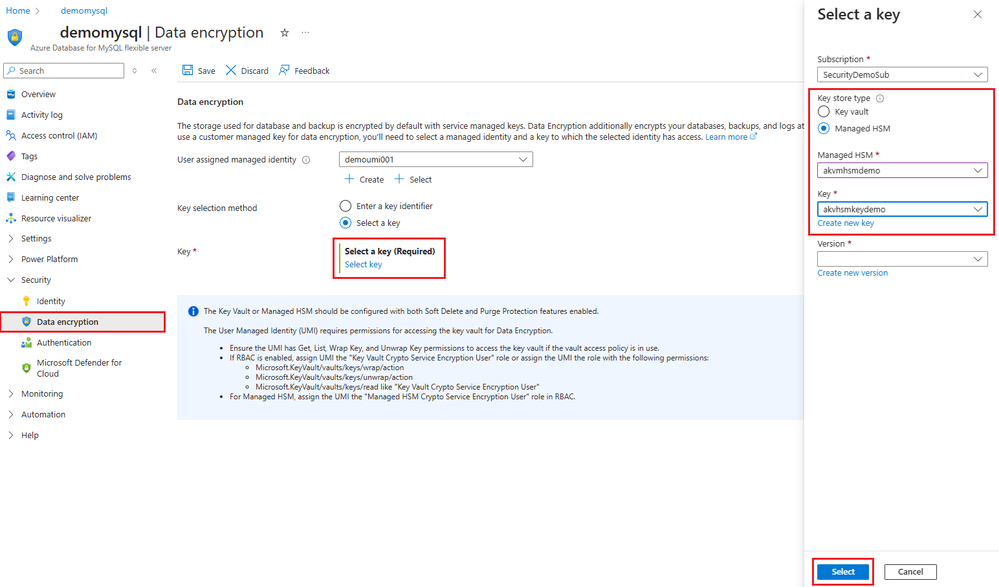Click Create new key link
The image size is (999, 587).
[x=845, y=223]
